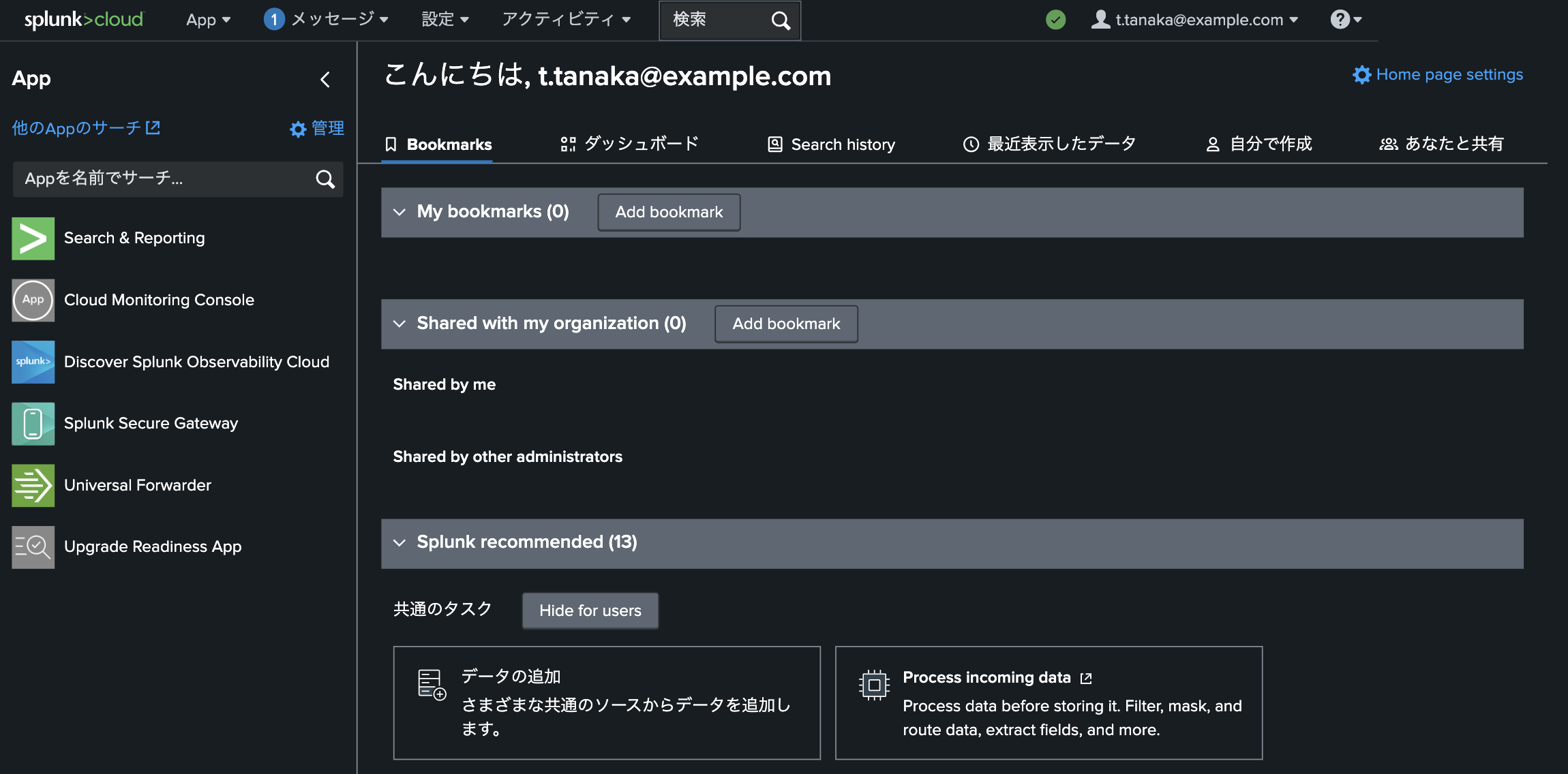The height and width of the screenshot is (774, 1568).
Task: Click the 管理 link
Action: 328,128
